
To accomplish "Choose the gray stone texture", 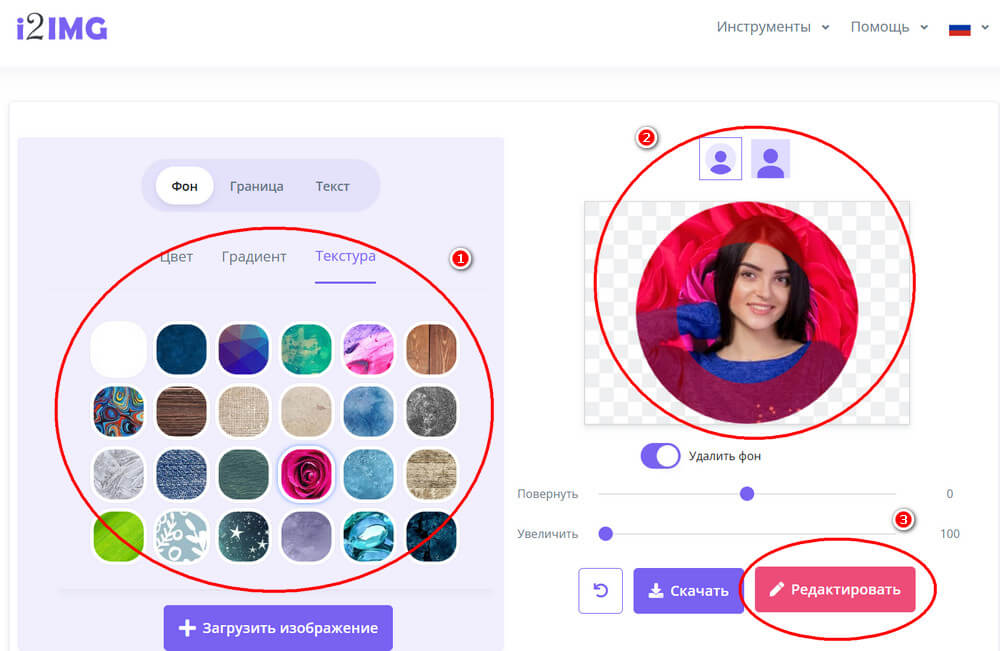I will pyautogui.click(x=431, y=411).
